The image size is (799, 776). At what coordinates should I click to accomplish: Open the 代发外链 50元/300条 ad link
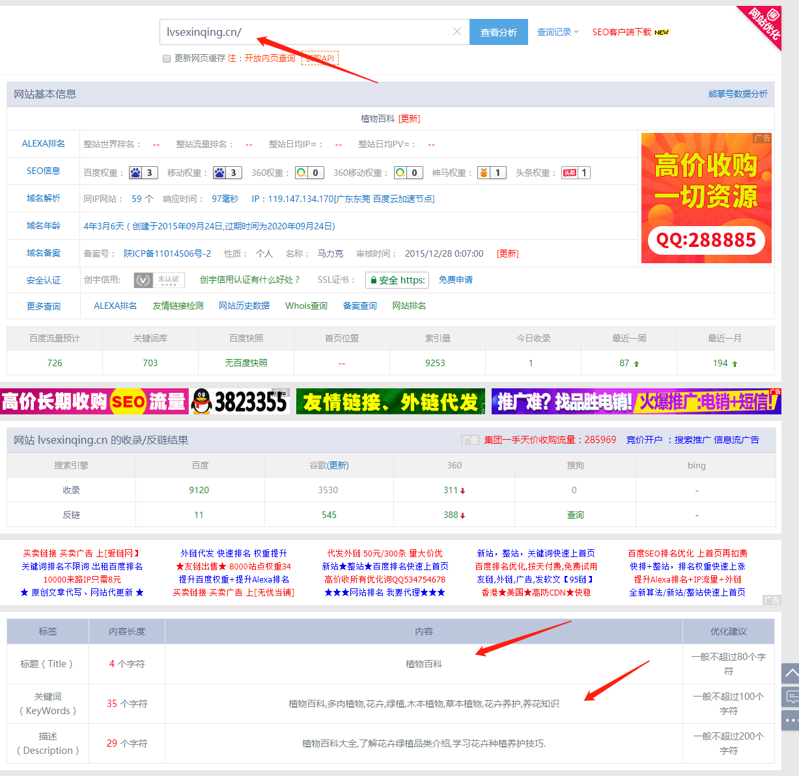coord(385,553)
